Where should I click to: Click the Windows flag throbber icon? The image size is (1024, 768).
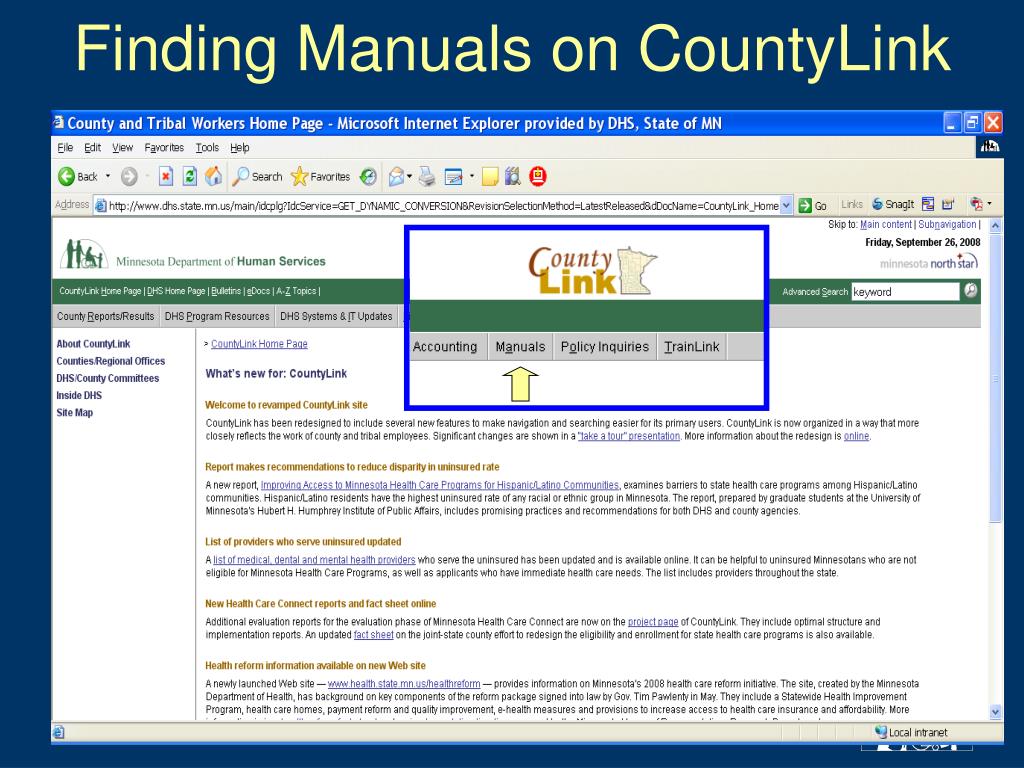click(990, 147)
